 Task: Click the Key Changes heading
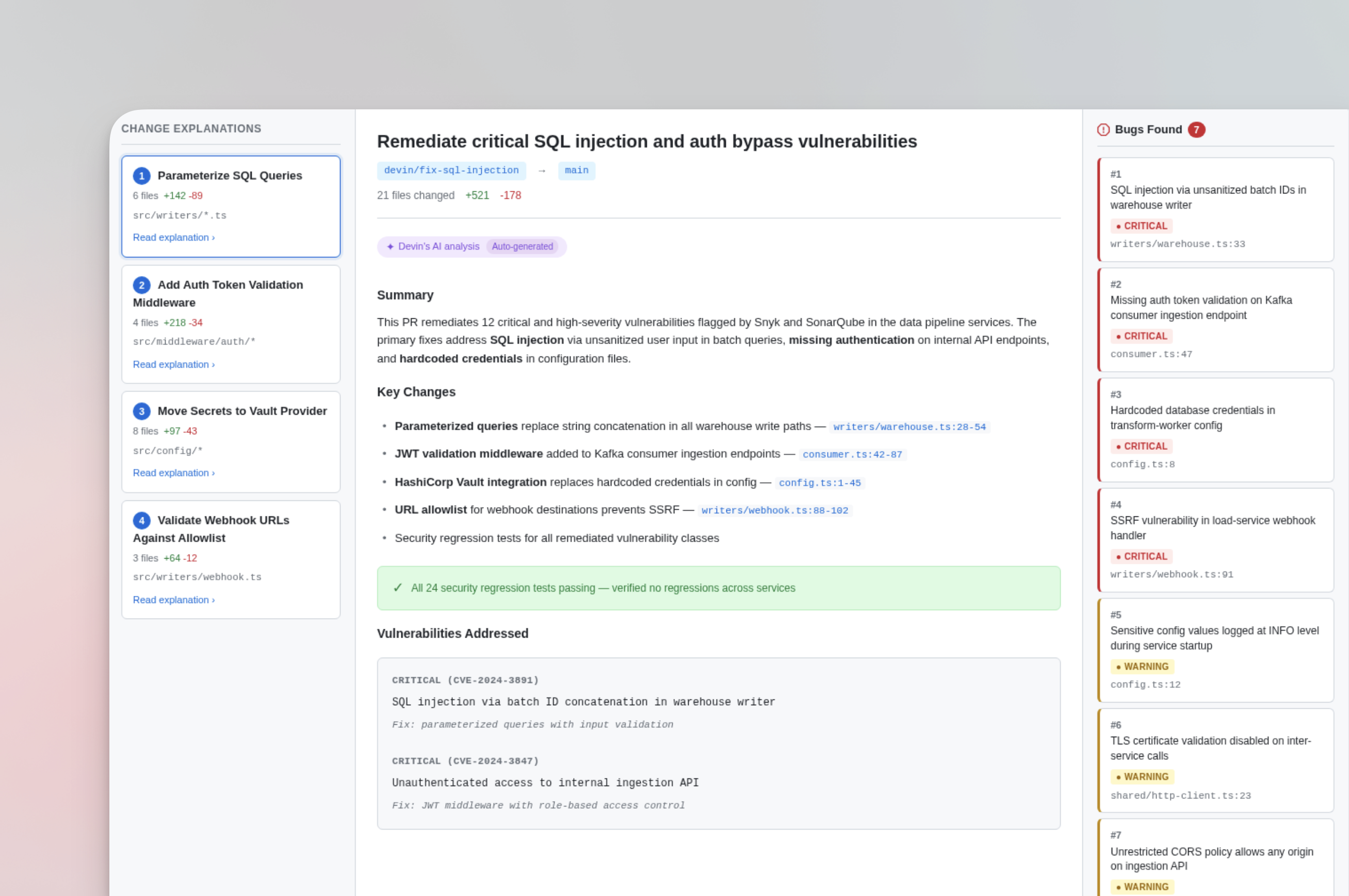click(x=416, y=392)
